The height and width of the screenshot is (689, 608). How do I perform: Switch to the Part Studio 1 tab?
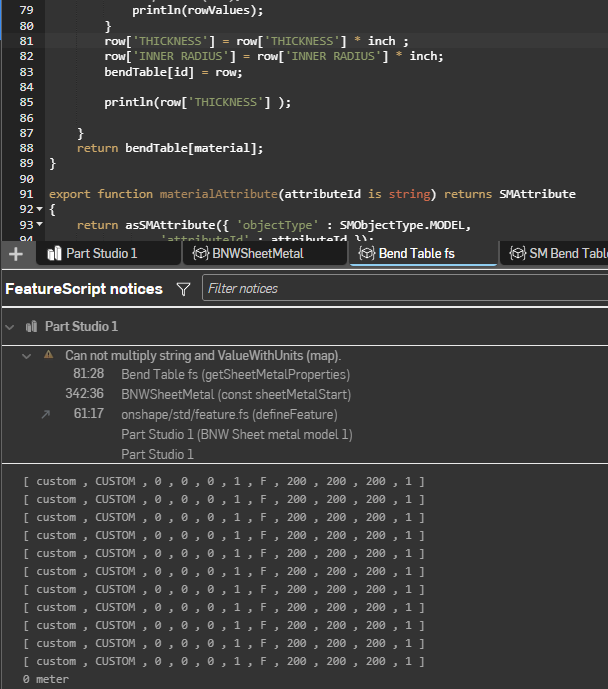click(x=101, y=254)
